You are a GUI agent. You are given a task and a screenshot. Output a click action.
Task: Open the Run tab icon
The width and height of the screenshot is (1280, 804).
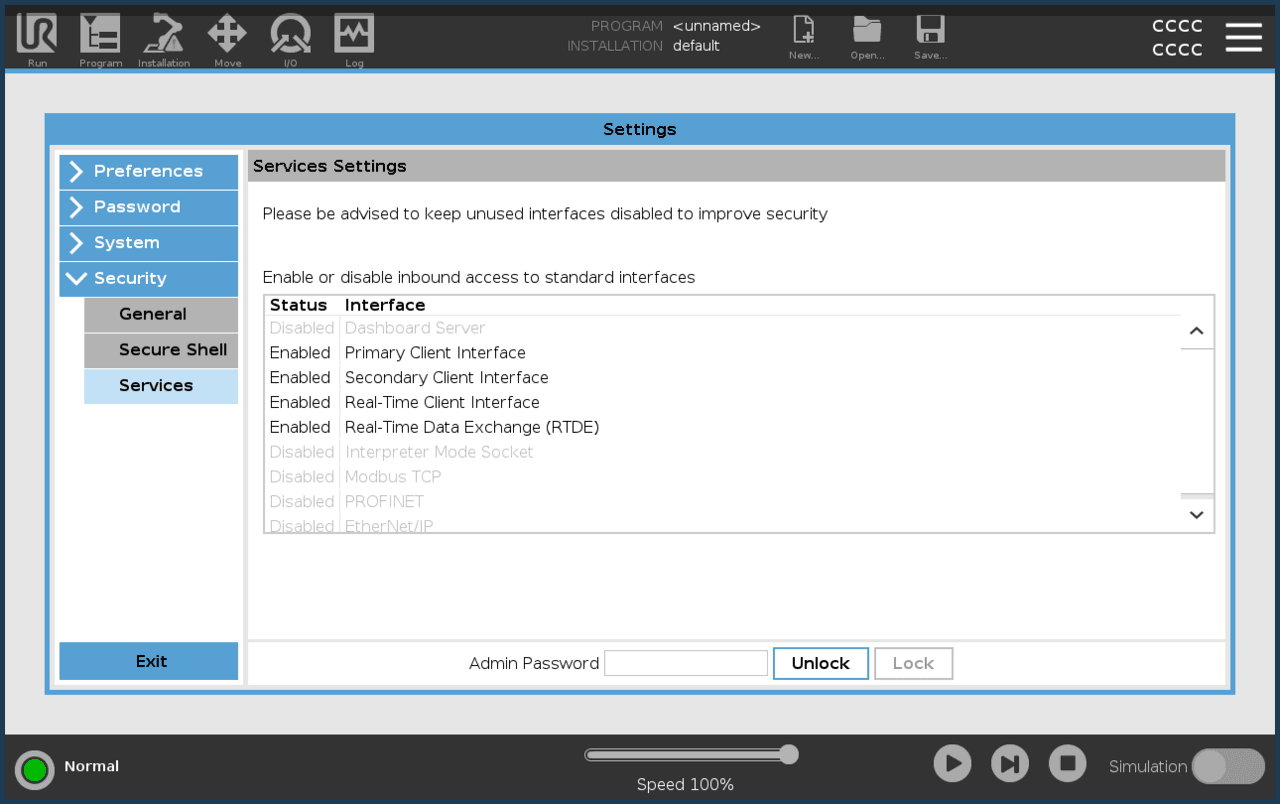point(37,35)
